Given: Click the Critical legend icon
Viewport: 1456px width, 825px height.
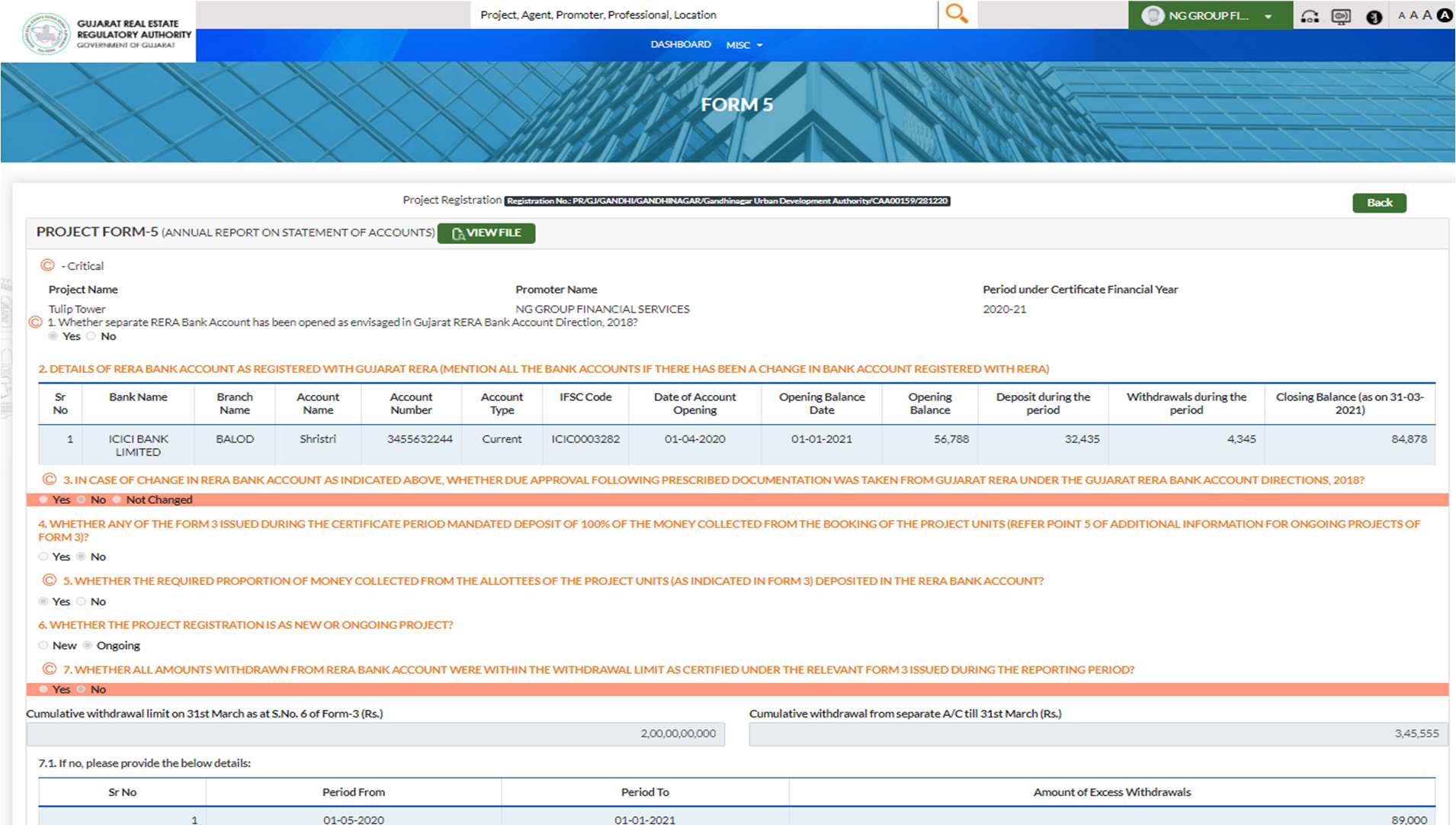Looking at the screenshot, I should 47,265.
